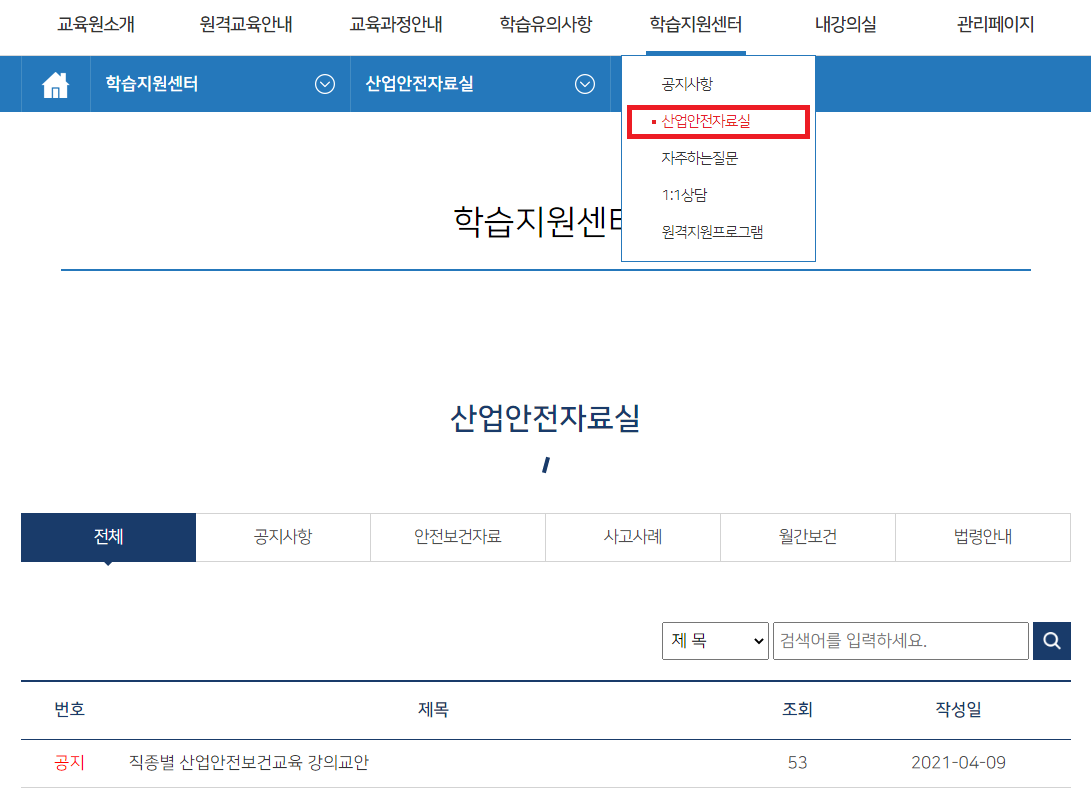Switch to the 사고사례 tab

[633, 537]
